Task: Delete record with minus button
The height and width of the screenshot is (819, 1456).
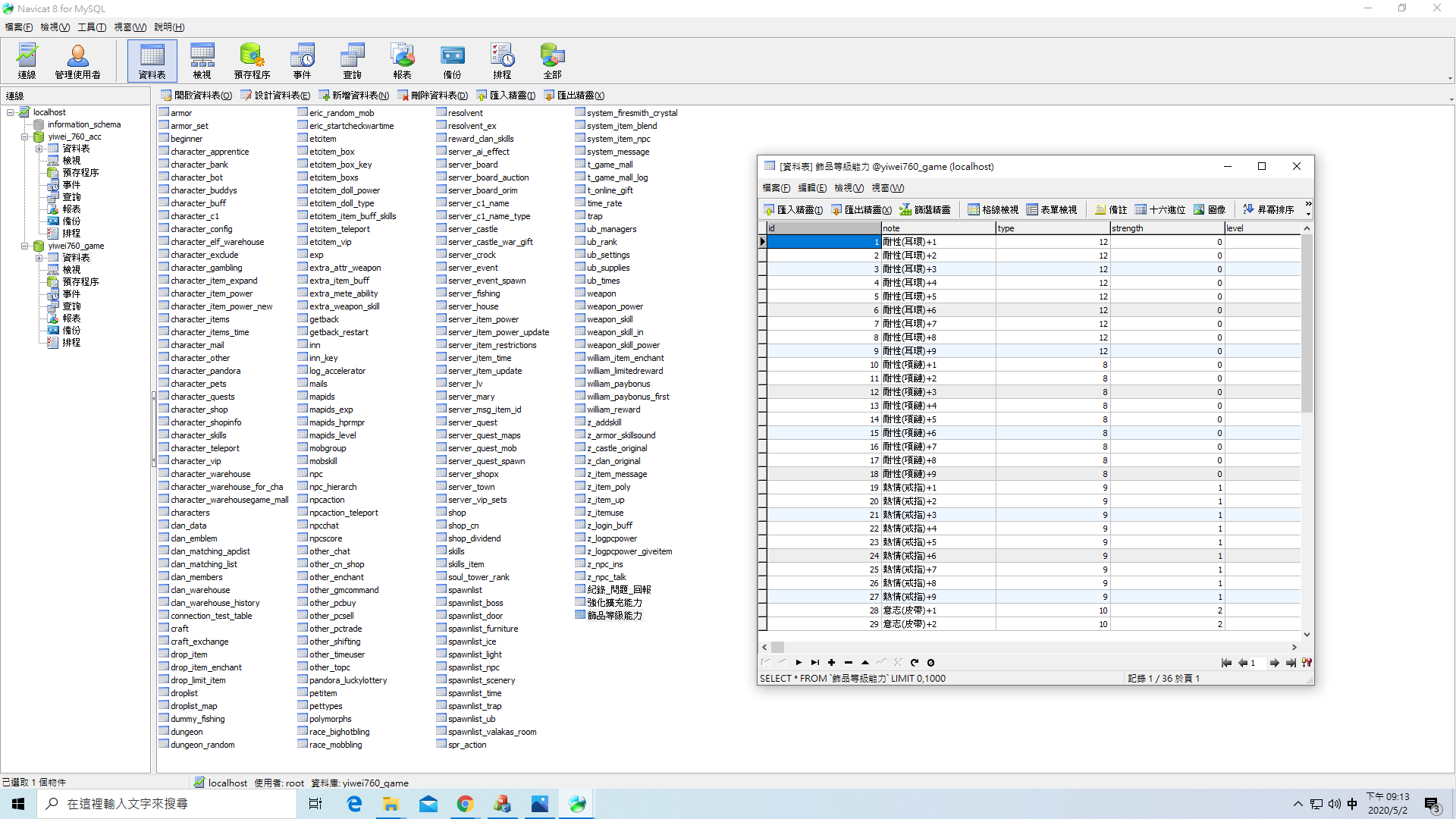Action: pos(849,663)
